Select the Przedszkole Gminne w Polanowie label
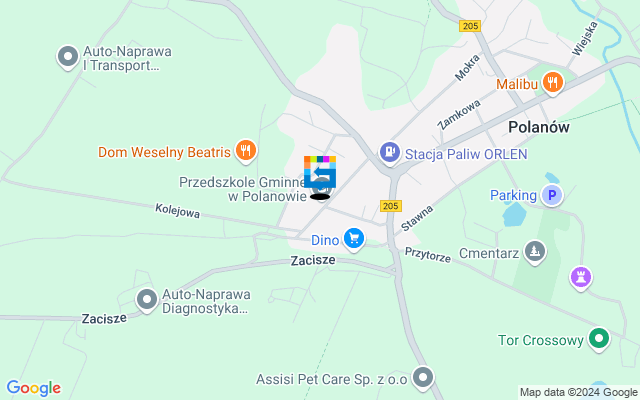 243,189
